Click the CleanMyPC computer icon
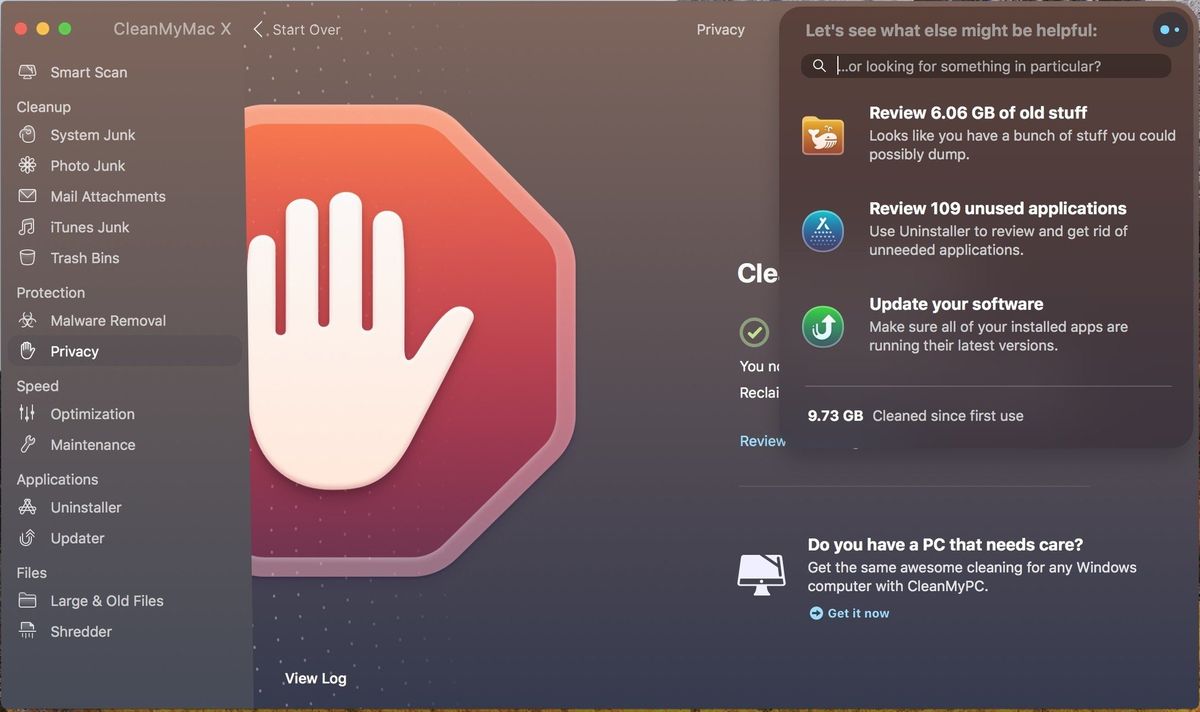This screenshot has width=1200, height=712. pos(762,573)
